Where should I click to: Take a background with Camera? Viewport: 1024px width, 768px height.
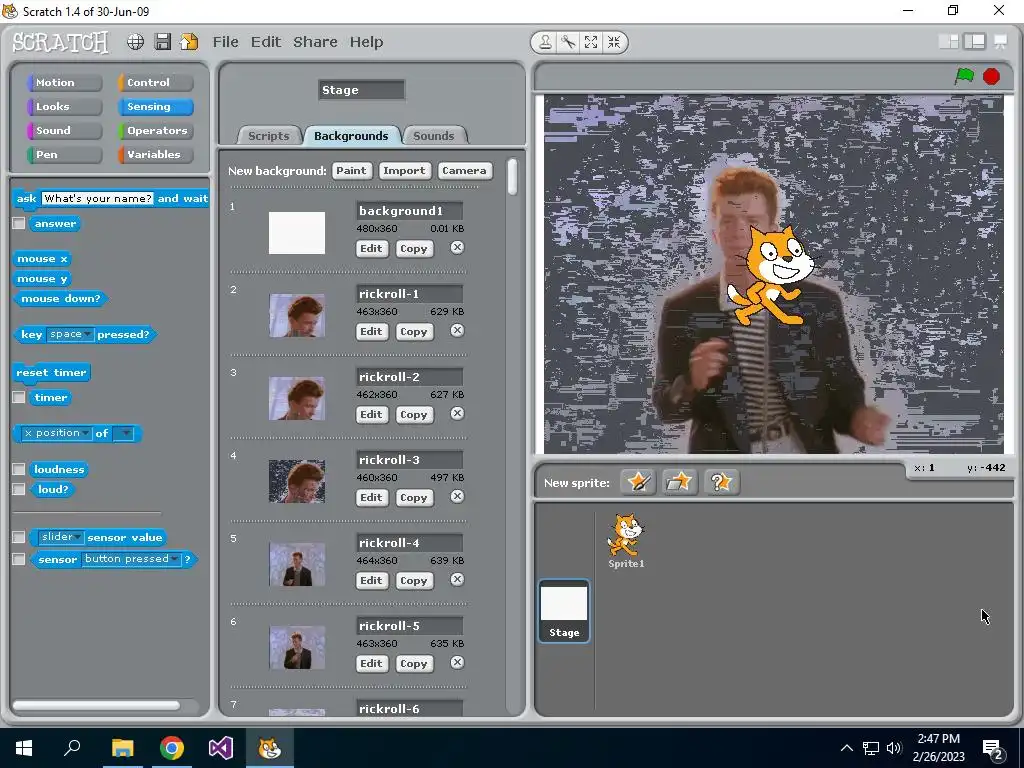point(464,170)
